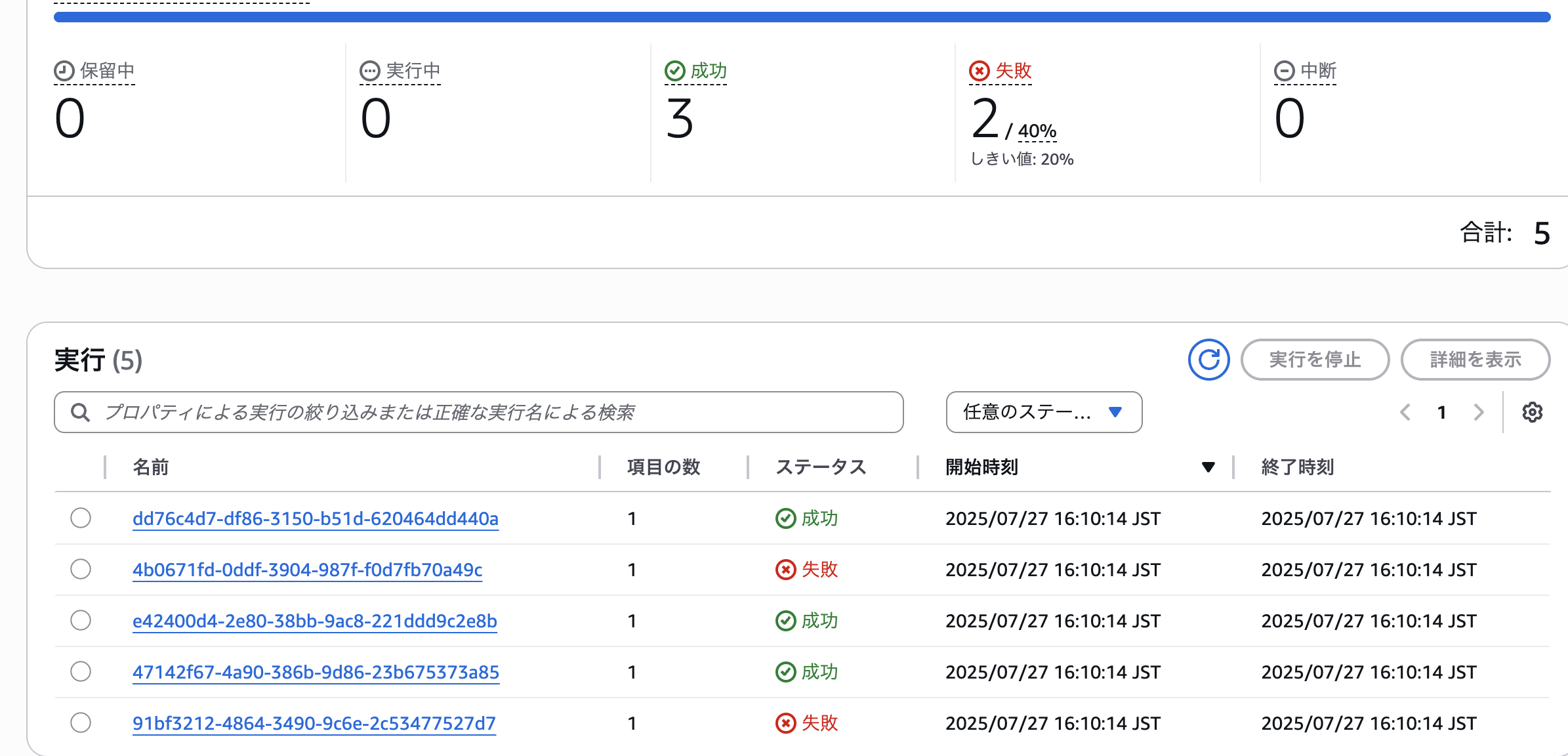The image size is (1568, 756).
Task: Click the 中断 summary label
Action: pyautogui.click(x=1318, y=71)
